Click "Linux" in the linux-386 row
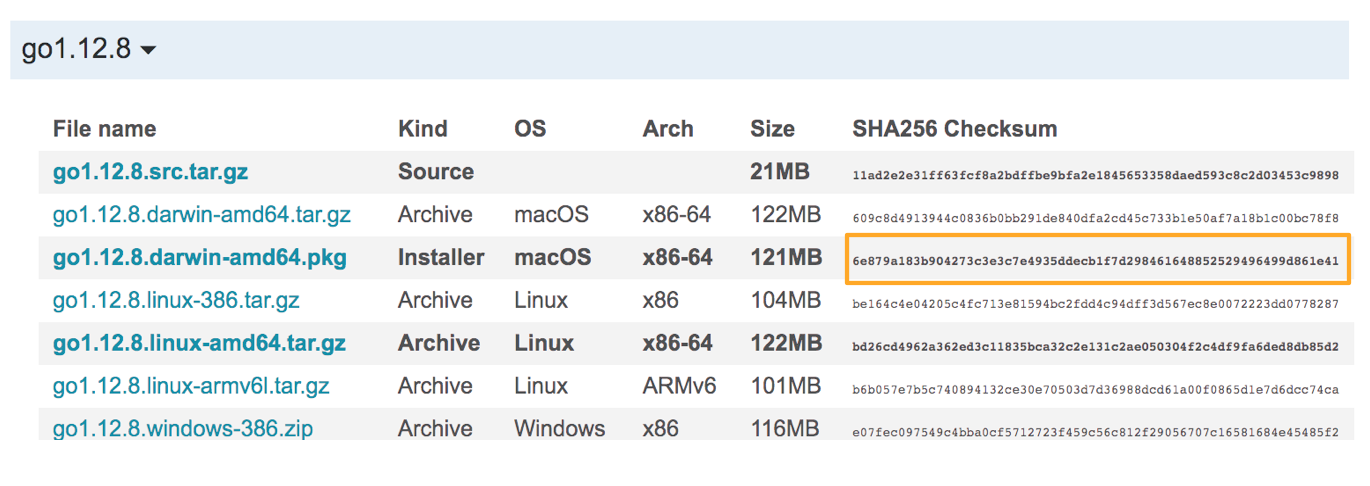The image size is (1370, 486). point(541,300)
